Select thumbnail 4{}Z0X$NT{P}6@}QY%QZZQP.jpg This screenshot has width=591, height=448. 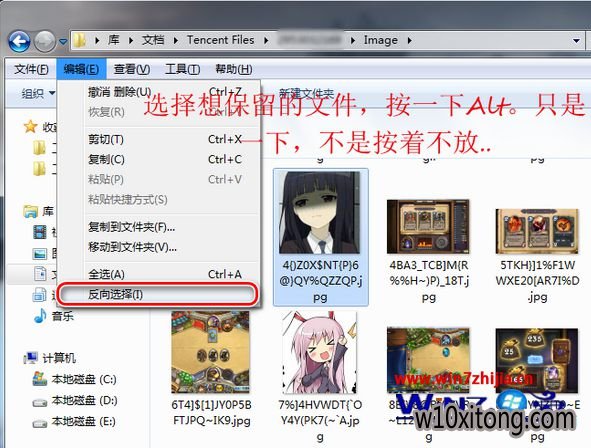(x=320, y=213)
